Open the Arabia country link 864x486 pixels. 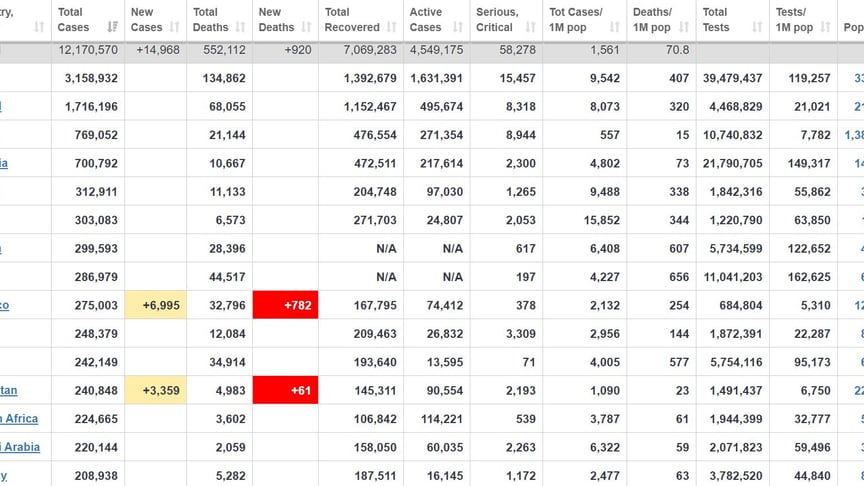20,447
